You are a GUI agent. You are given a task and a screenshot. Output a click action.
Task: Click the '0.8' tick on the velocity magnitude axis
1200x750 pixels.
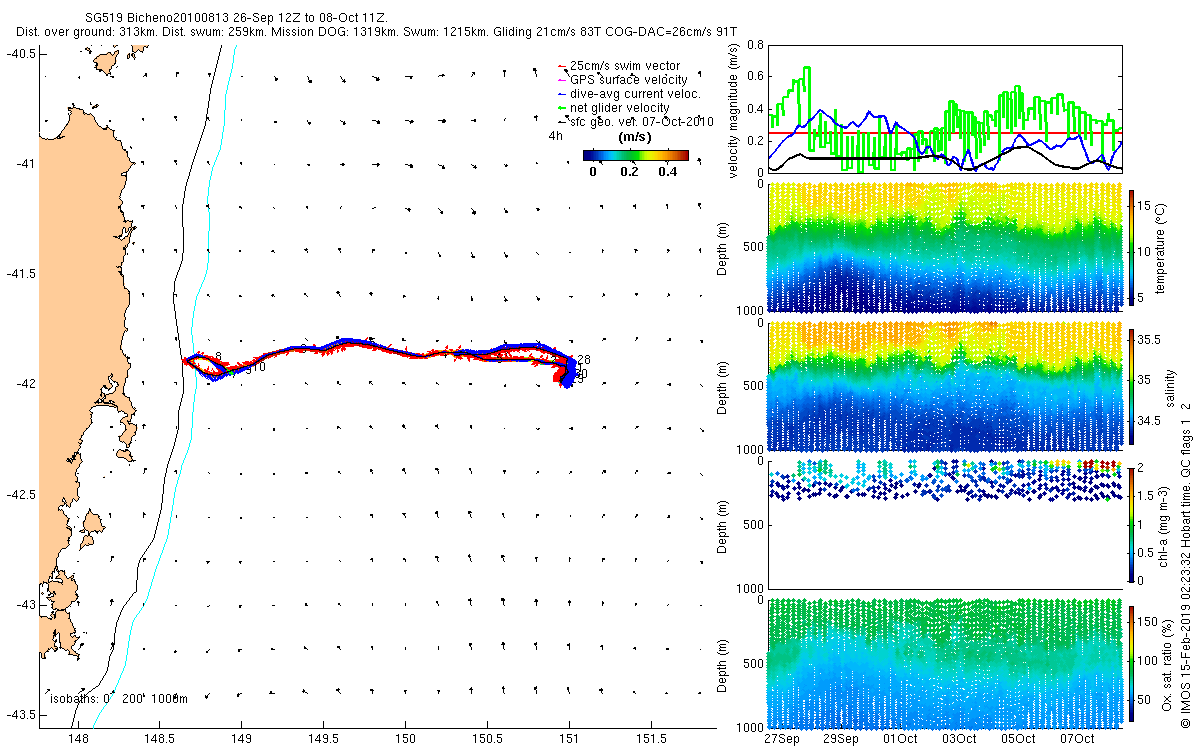[x=755, y=45]
